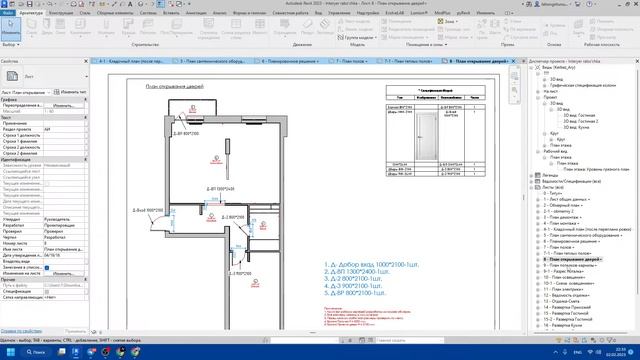Click Изменить button for Изменения на листе

pos(64,273)
